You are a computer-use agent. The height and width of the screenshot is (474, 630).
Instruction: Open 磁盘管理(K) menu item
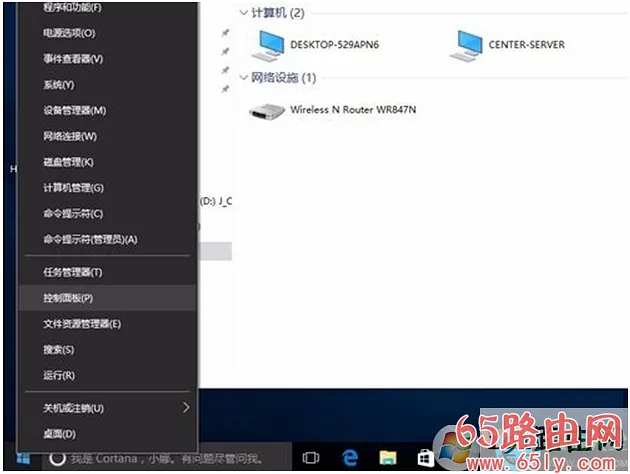[x=68, y=162]
